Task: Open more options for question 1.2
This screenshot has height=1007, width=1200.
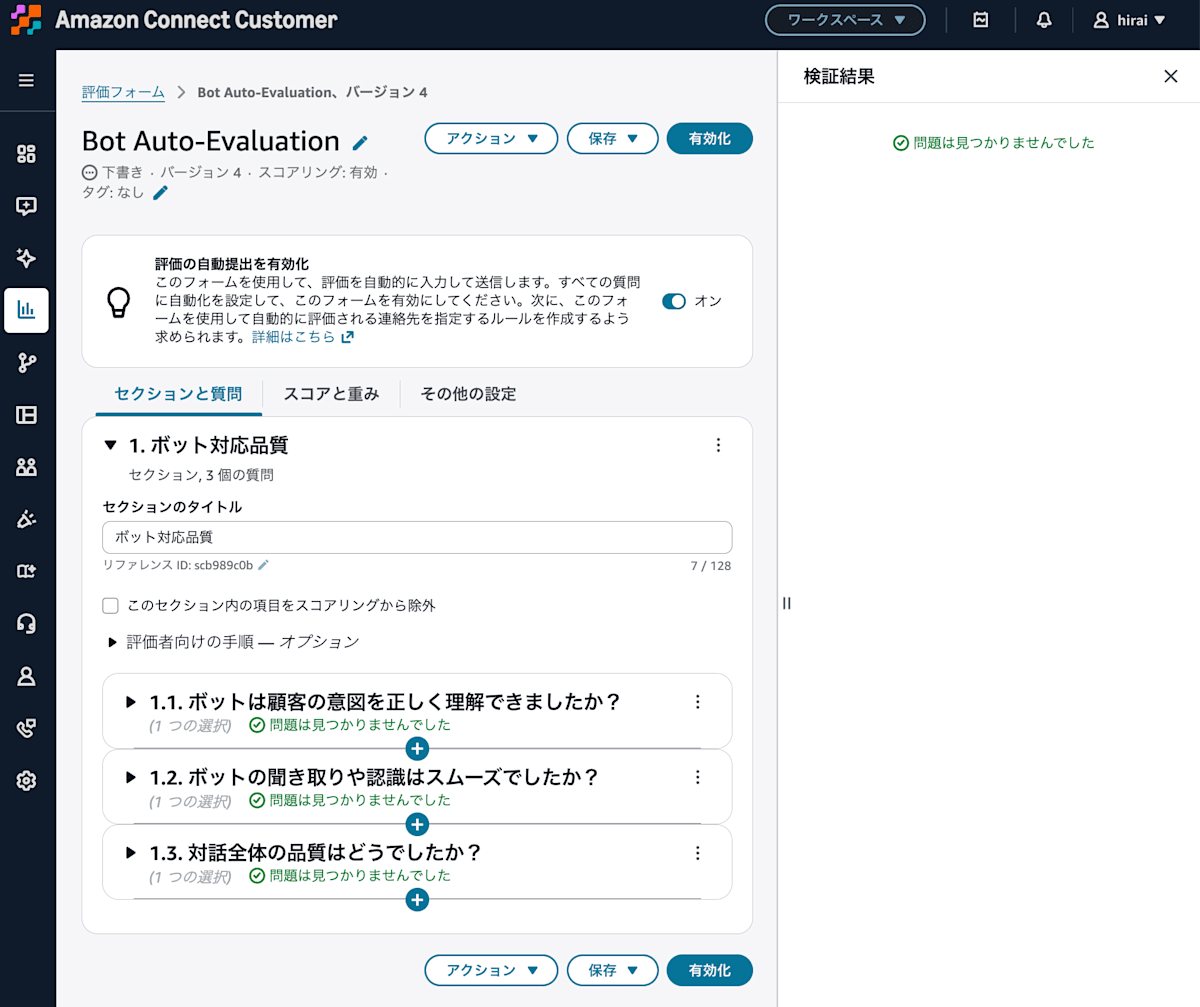Action: click(x=698, y=777)
